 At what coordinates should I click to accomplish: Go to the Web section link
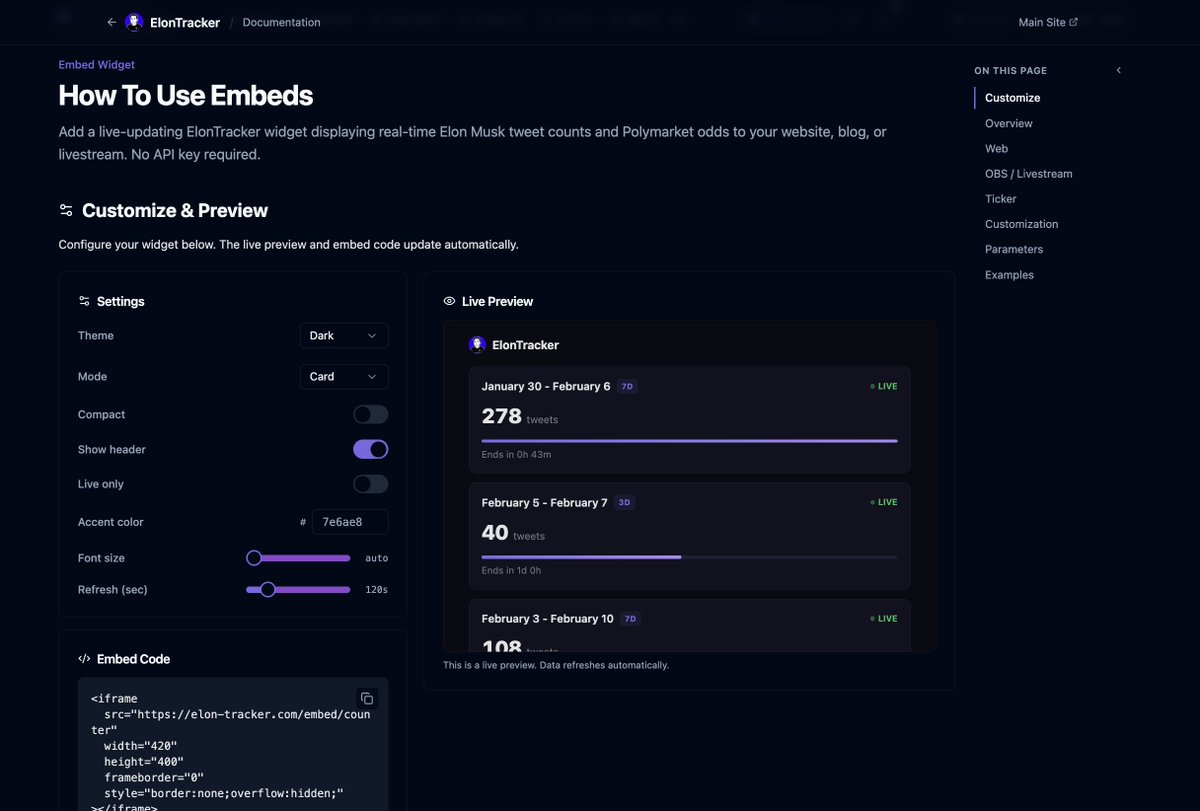point(996,149)
